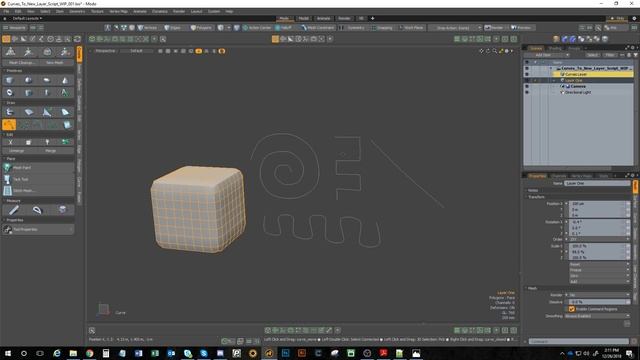Open the Default shading dropdown in viewport

click(x=136, y=51)
